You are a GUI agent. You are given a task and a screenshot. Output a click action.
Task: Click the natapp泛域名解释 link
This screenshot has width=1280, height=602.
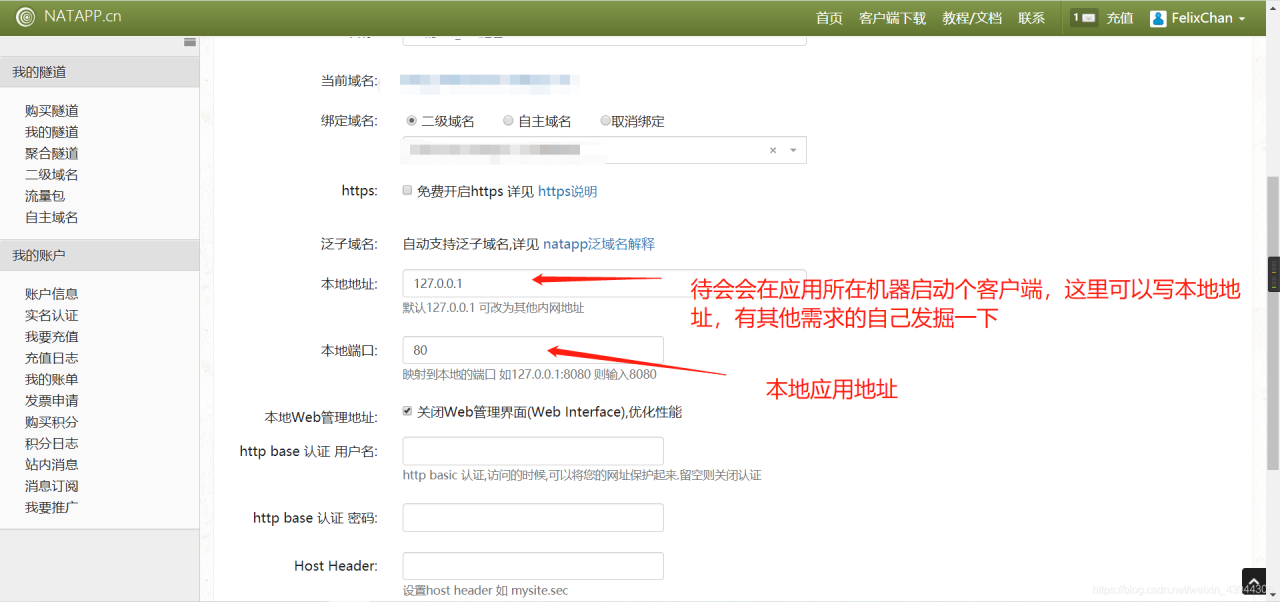[x=599, y=244]
